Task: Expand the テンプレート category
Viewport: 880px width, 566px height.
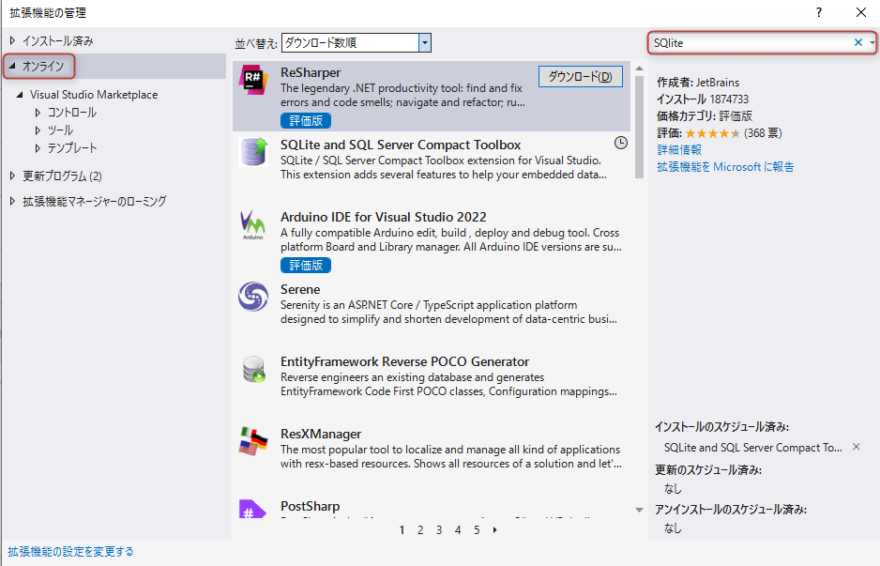Action: (x=38, y=148)
